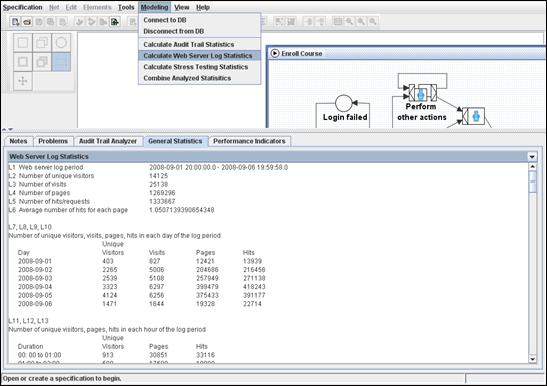The image size is (547, 386).
Task: Select the drag/move net palette tool
Action: pos(23,81)
